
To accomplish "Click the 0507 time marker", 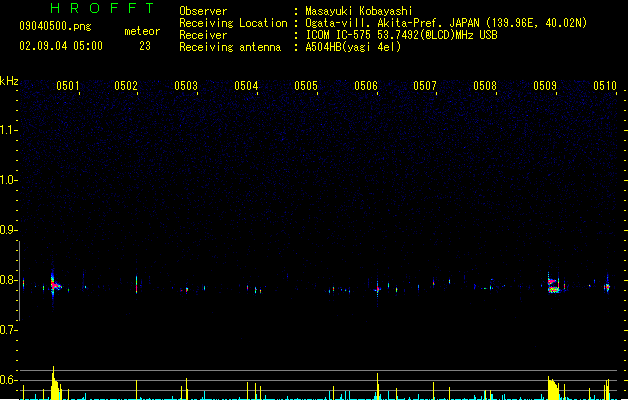I will (425, 86).
